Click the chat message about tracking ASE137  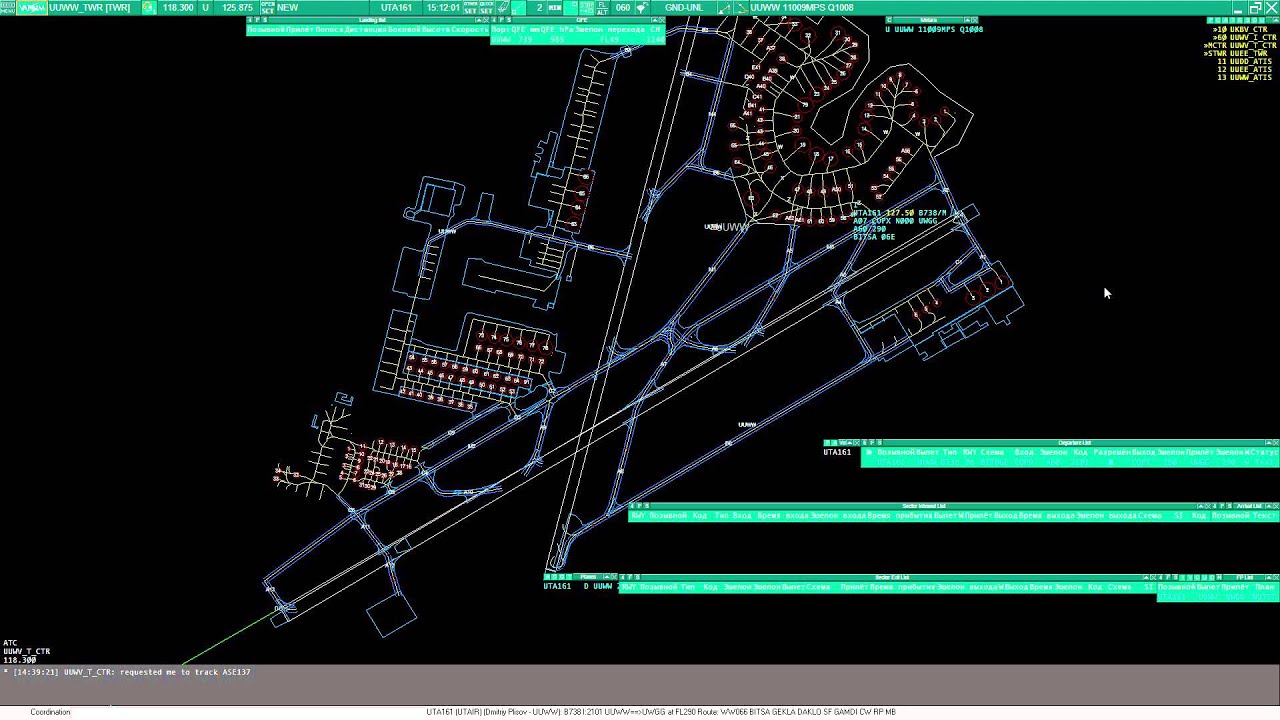click(127, 672)
